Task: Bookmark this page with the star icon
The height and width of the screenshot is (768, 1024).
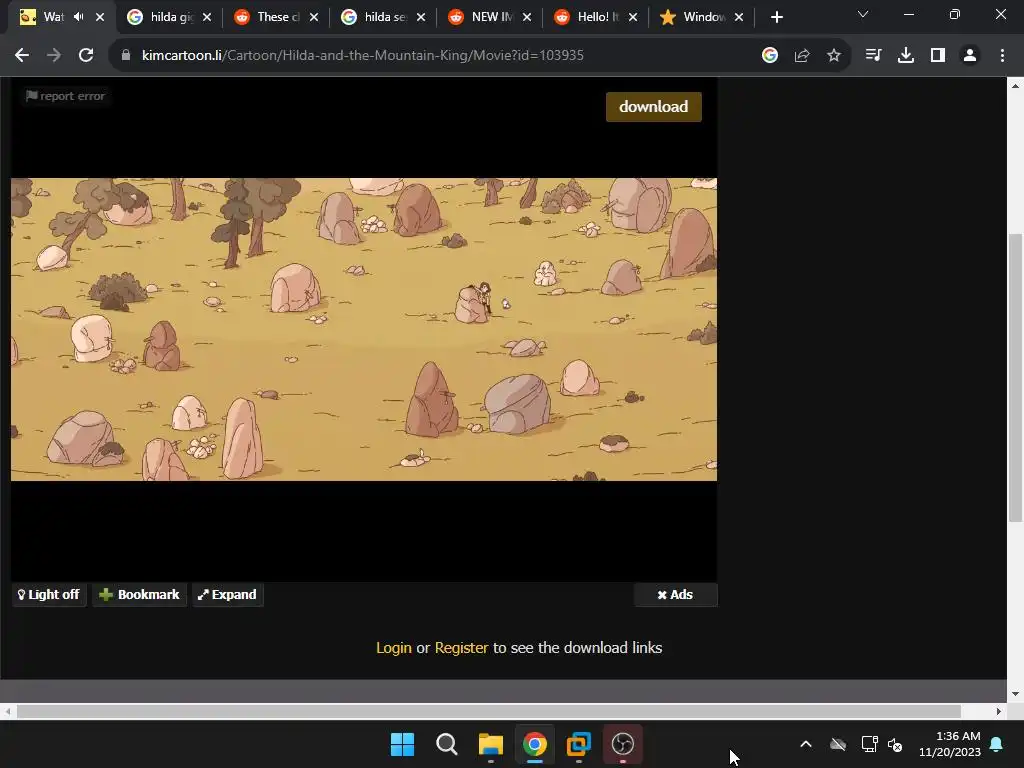Action: pos(834,56)
